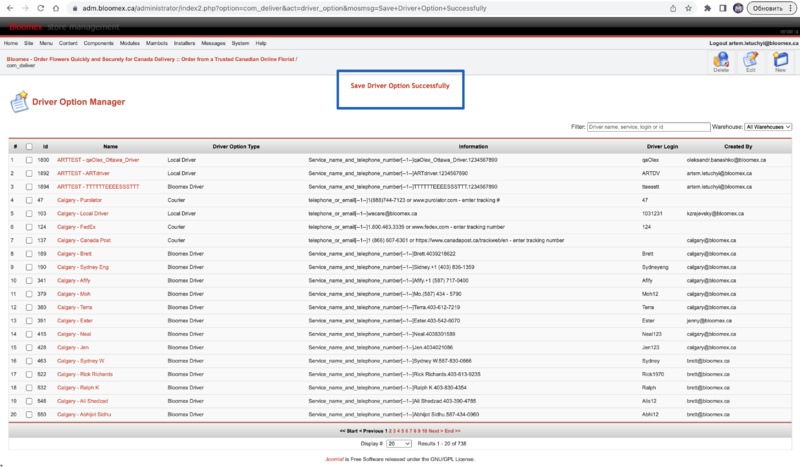Open Calgary - Sydney Eng entry

click(x=83, y=267)
